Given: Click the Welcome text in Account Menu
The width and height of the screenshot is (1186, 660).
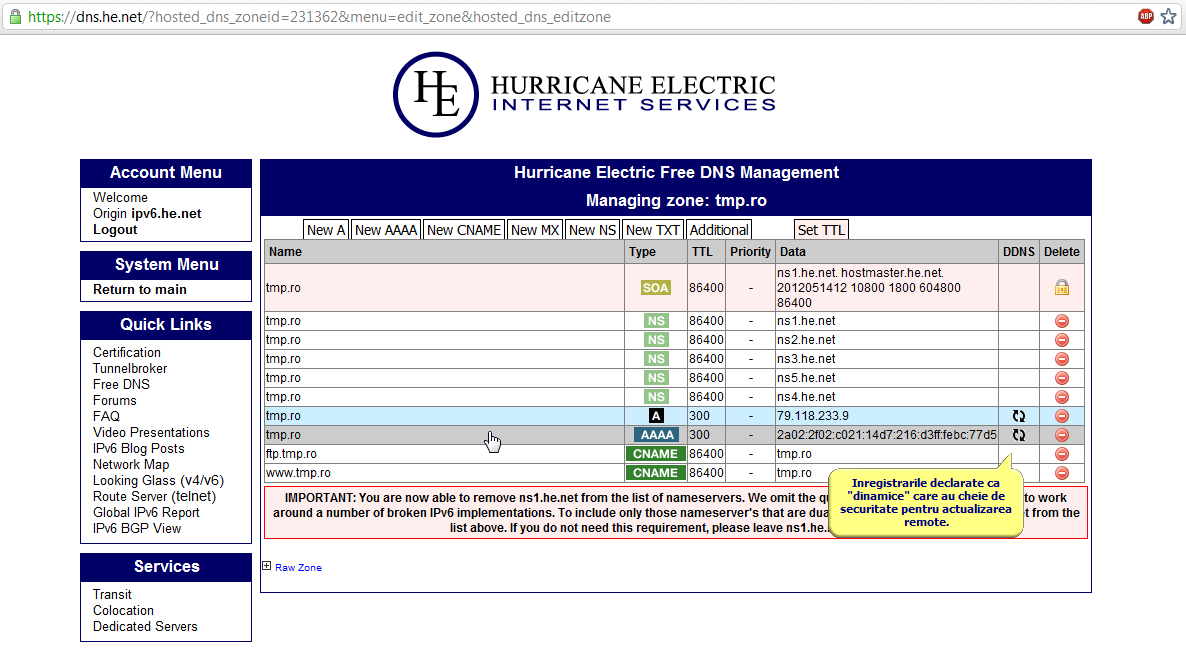Looking at the screenshot, I should pos(120,197).
